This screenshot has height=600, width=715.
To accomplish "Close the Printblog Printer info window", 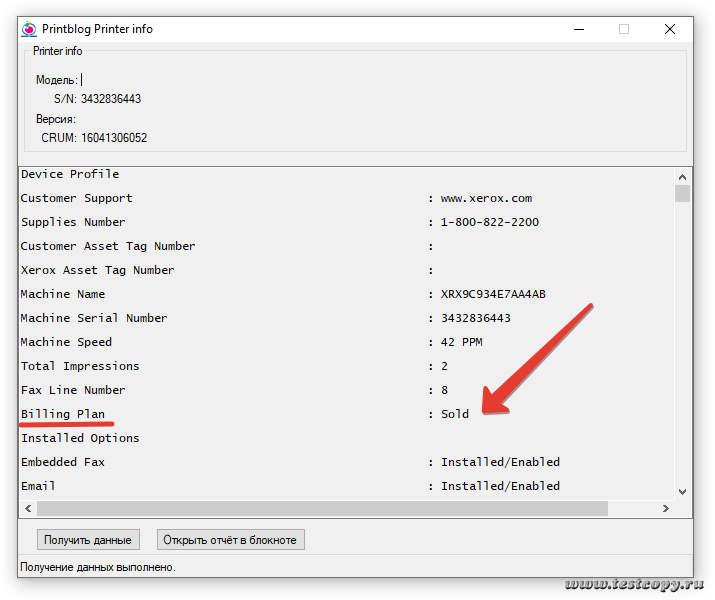I will tap(669, 29).
